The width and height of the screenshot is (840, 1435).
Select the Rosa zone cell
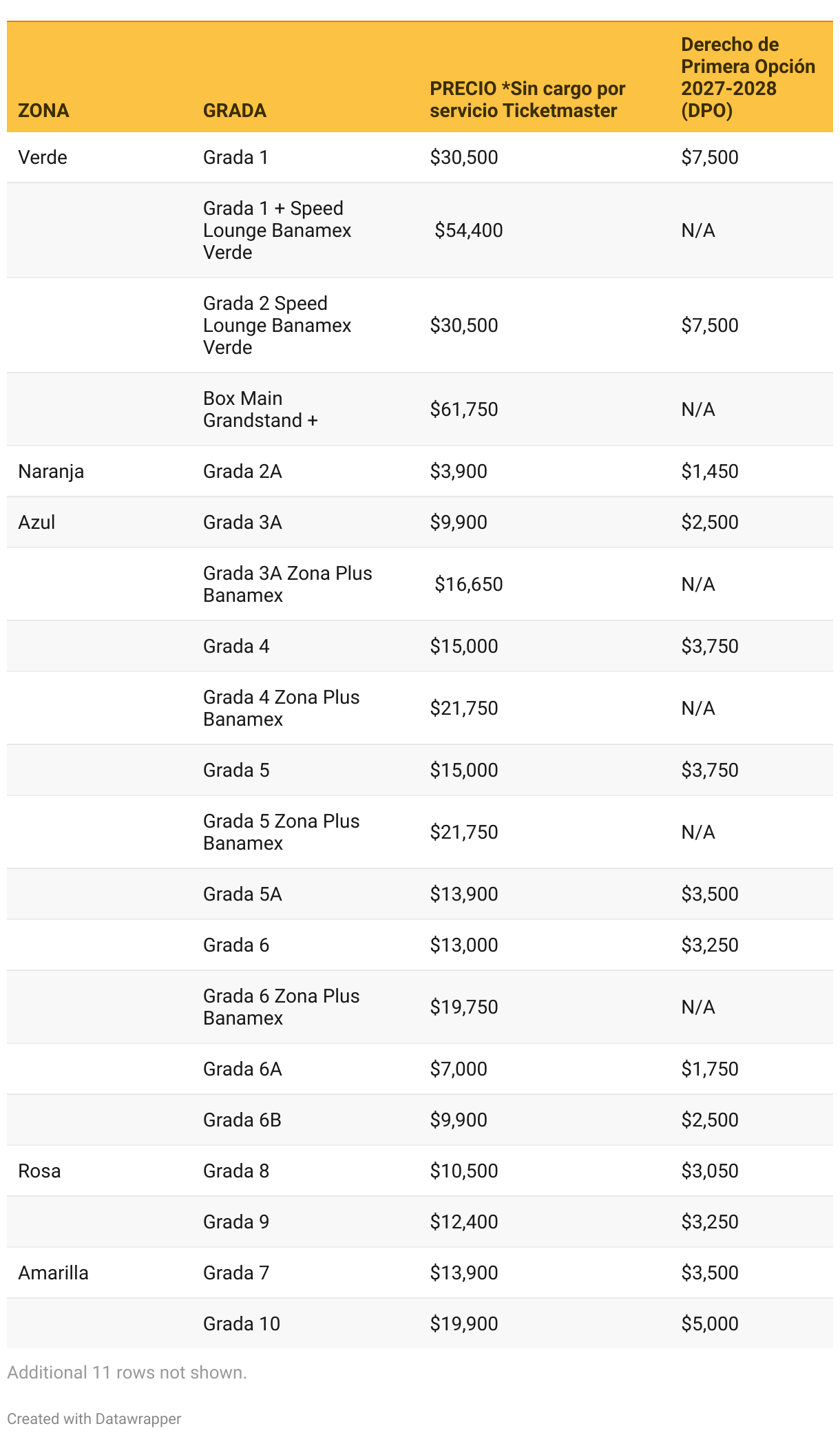39,1171
